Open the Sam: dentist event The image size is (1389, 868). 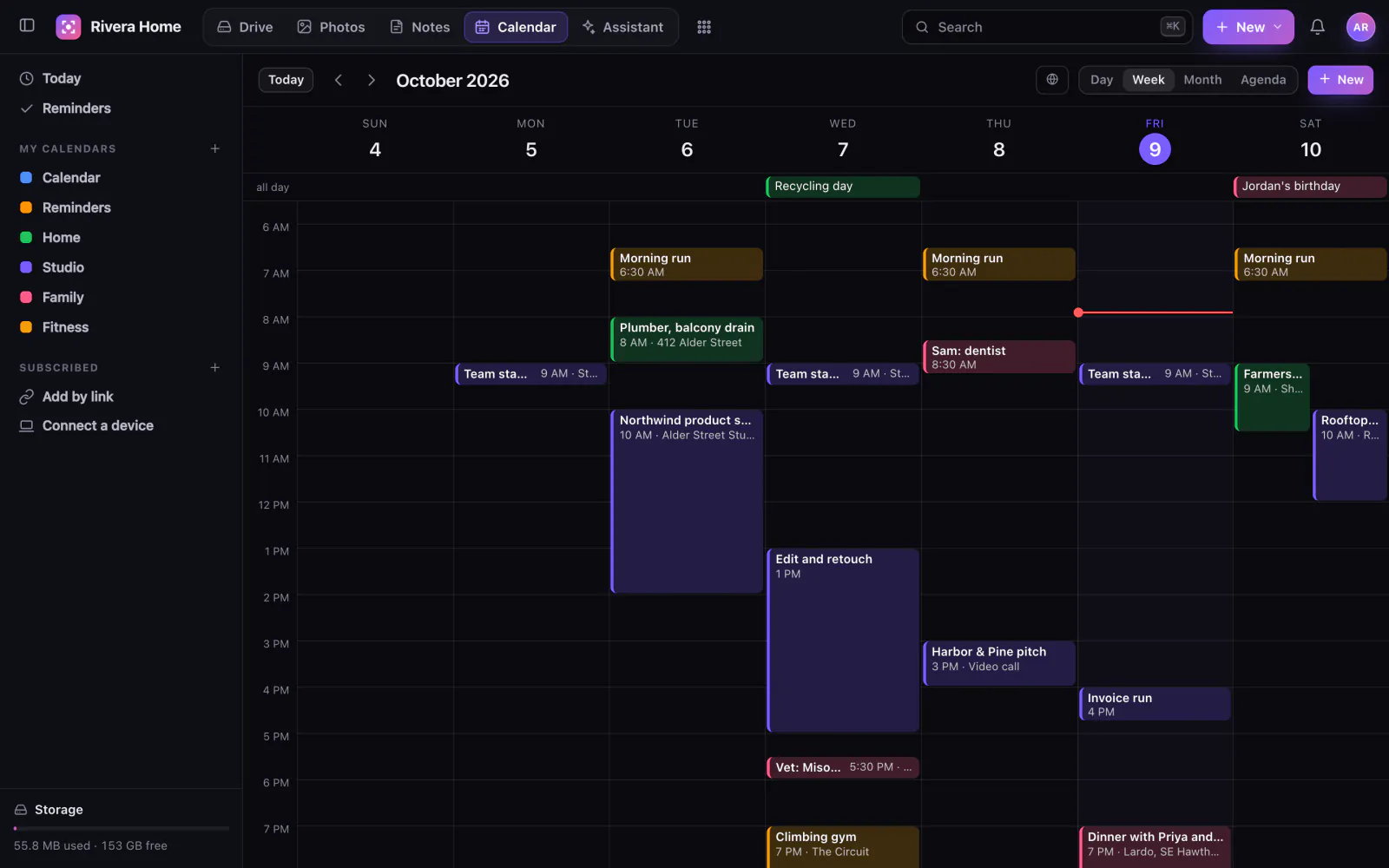tap(999, 357)
